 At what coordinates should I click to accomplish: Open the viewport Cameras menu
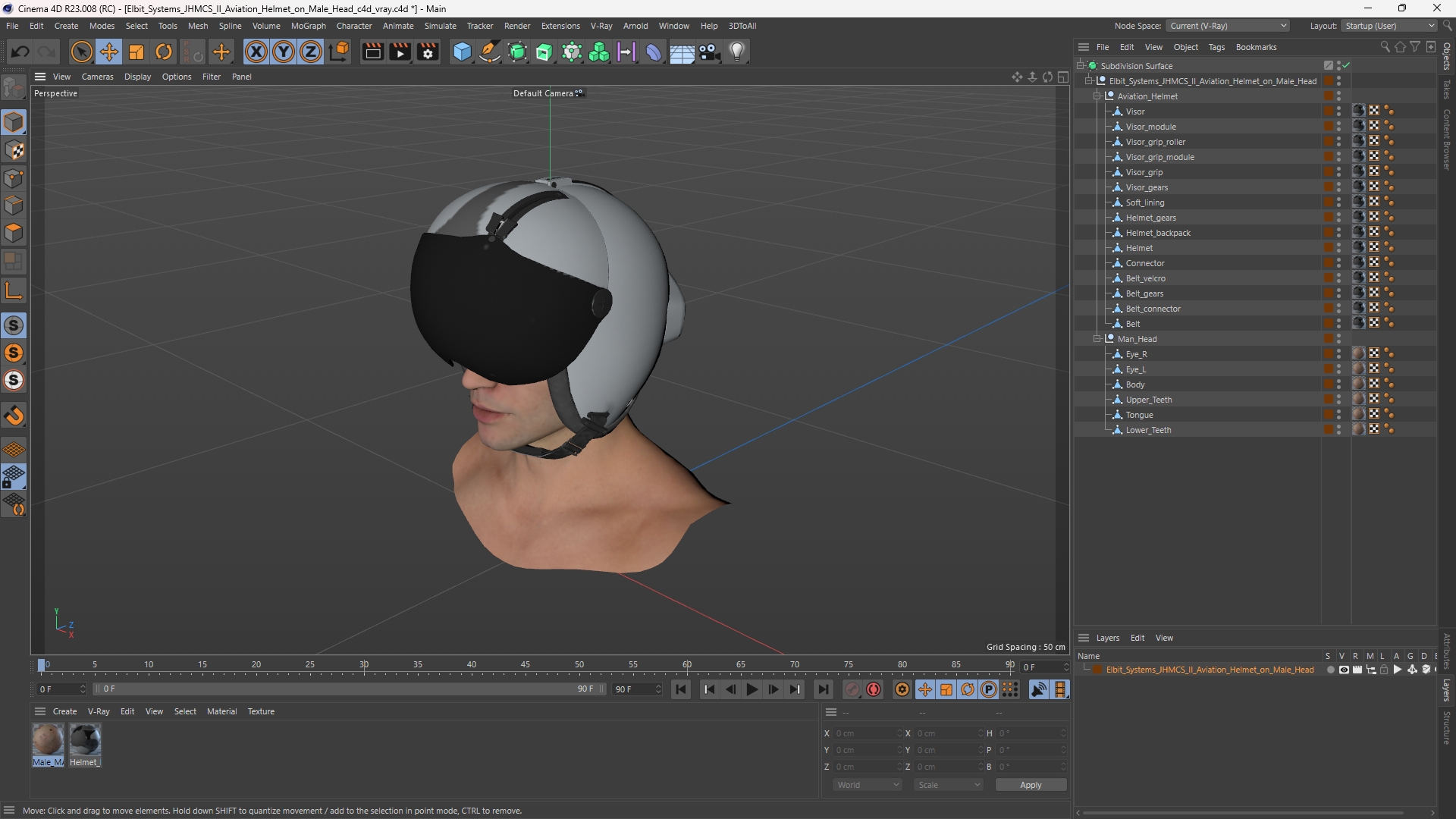(x=97, y=77)
